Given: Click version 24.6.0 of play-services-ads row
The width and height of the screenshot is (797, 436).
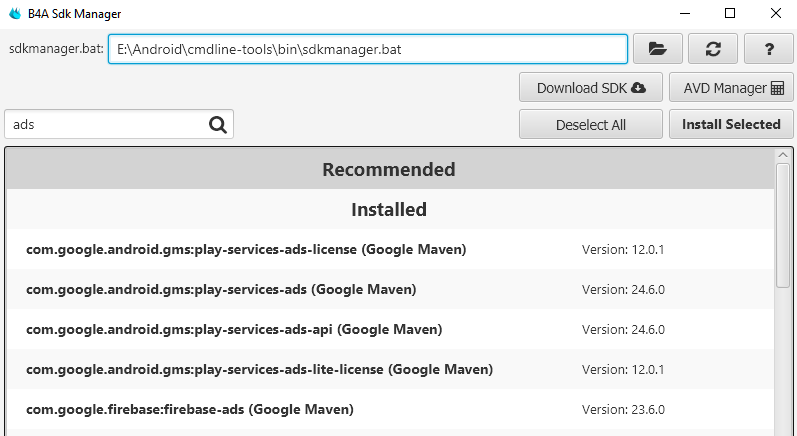Looking at the screenshot, I should tap(623, 290).
